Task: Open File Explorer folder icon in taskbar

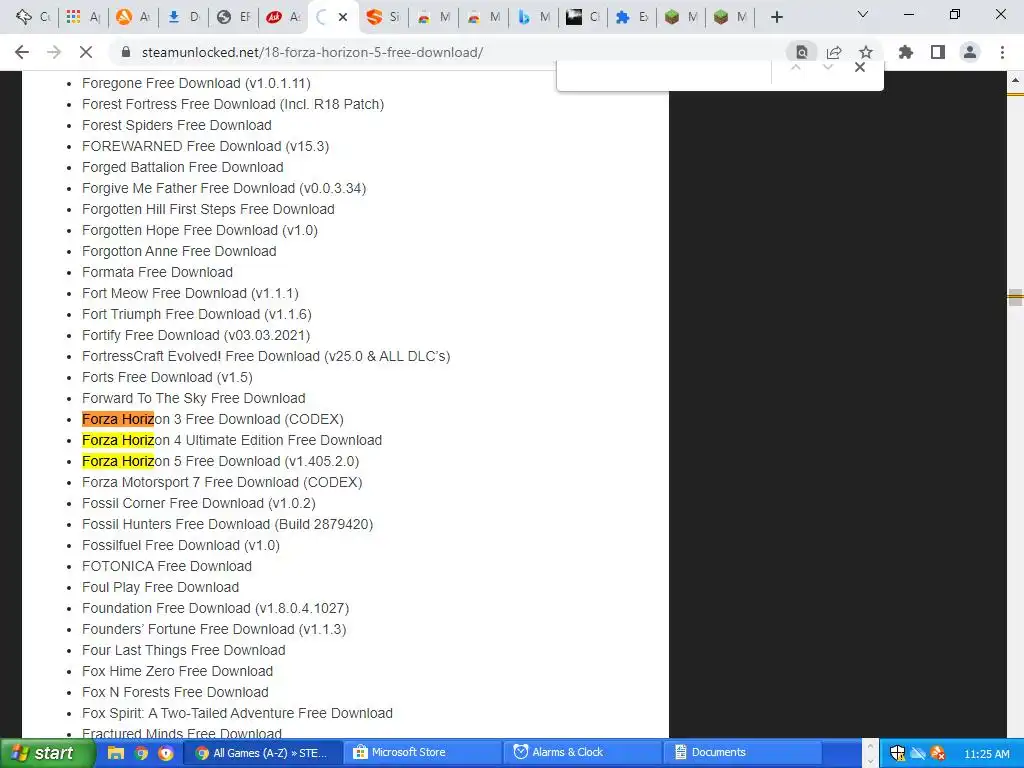Action: [x=116, y=753]
